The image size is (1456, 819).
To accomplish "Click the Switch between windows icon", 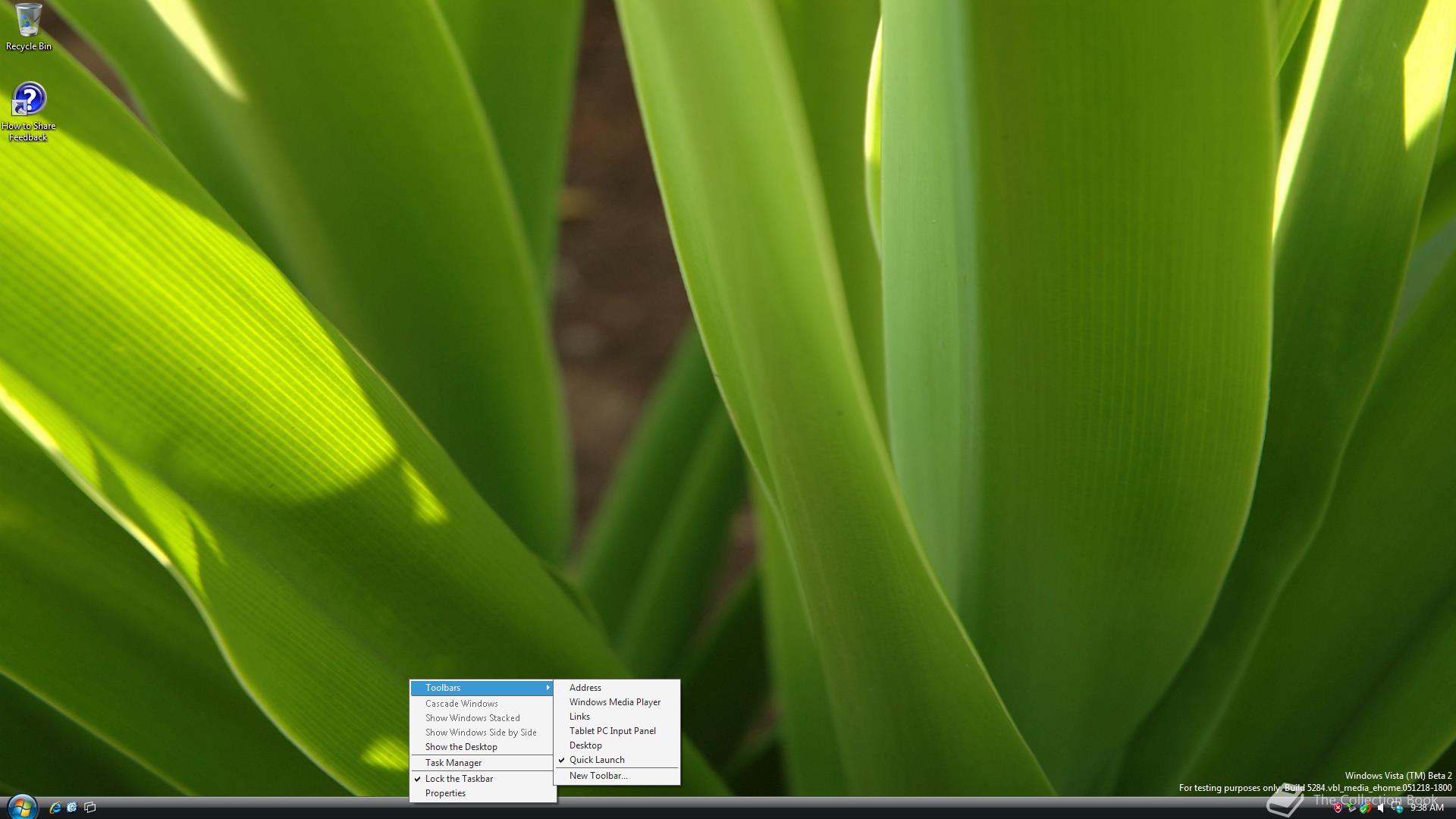I will [x=89, y=807].
